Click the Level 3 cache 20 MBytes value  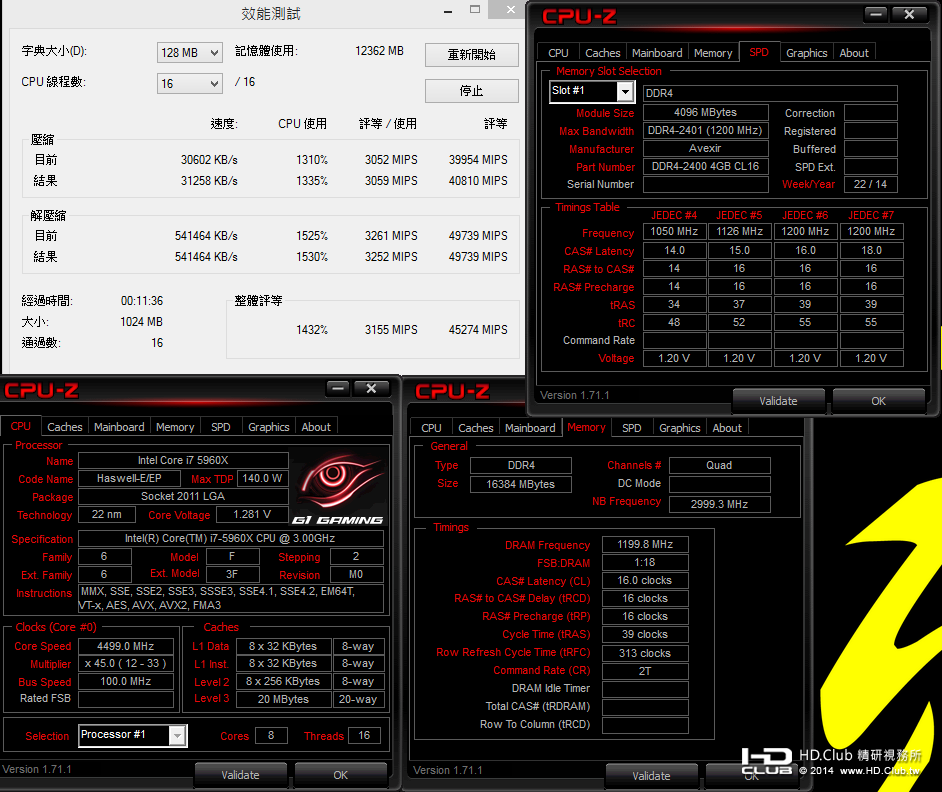284,699
